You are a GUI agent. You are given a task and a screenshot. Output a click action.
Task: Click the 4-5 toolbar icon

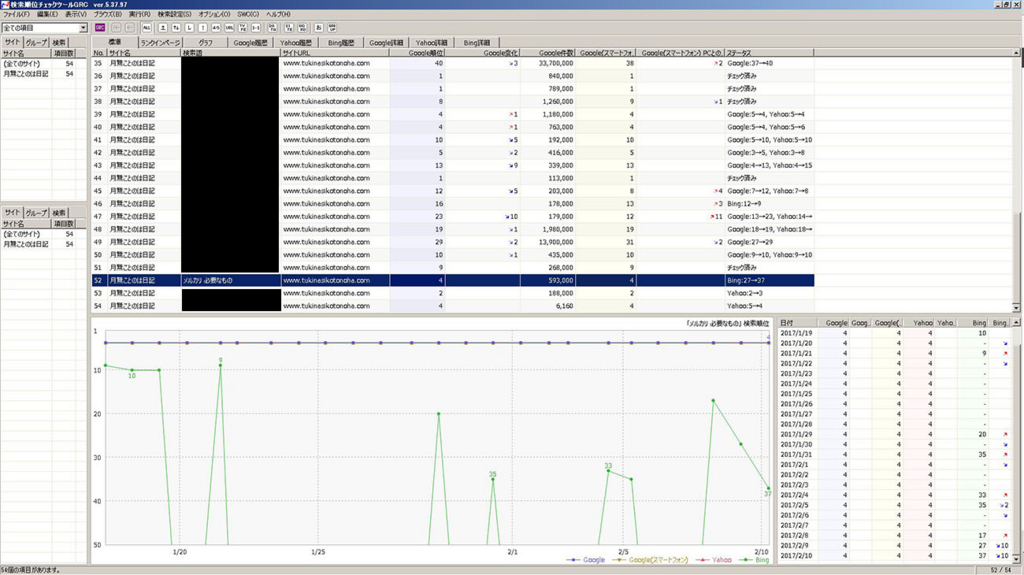(216, 27)
